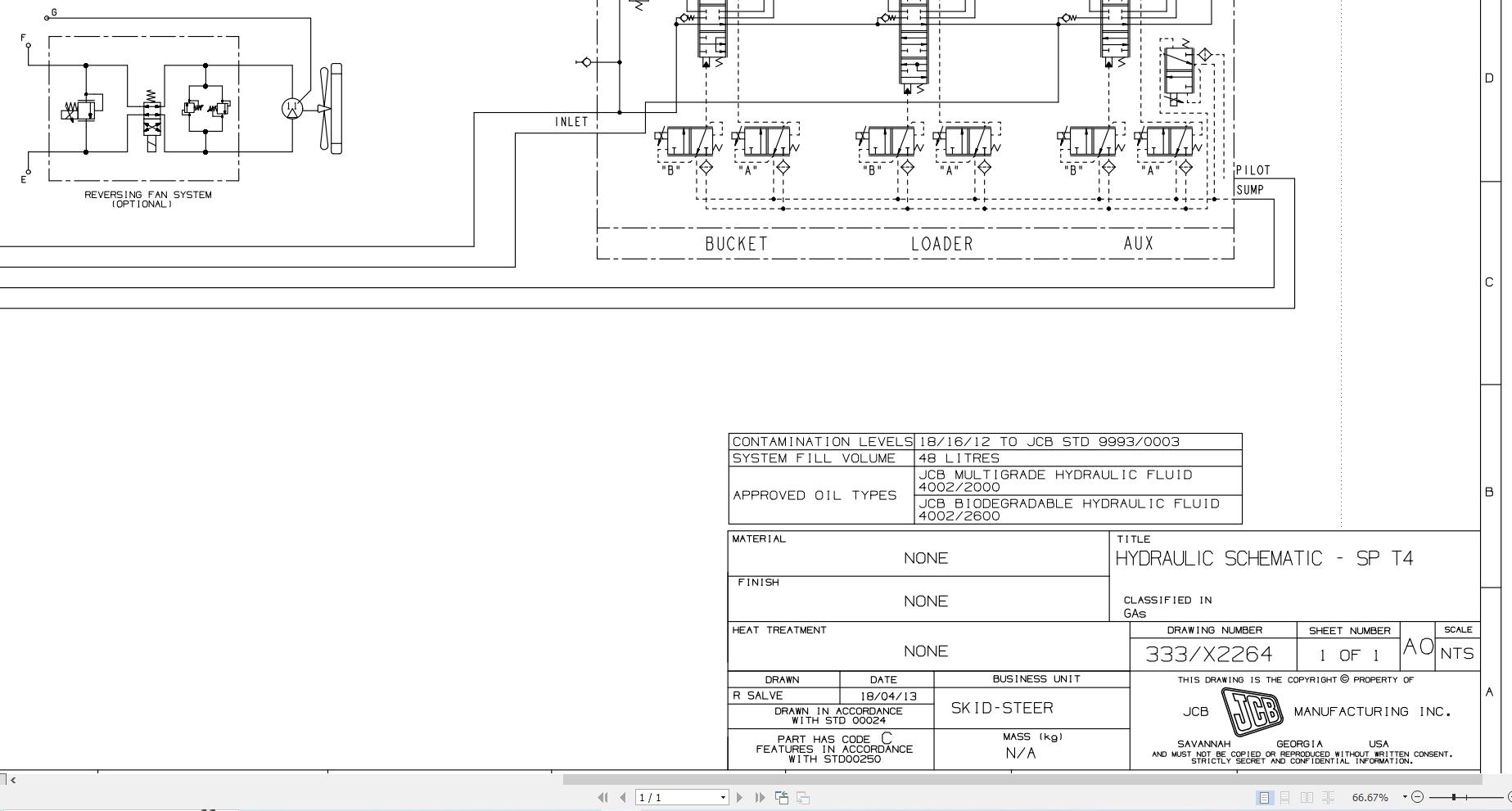This screenshot has width=1512, height=811.
Task: Click the next view navigation icon
Action: point(803,797)
